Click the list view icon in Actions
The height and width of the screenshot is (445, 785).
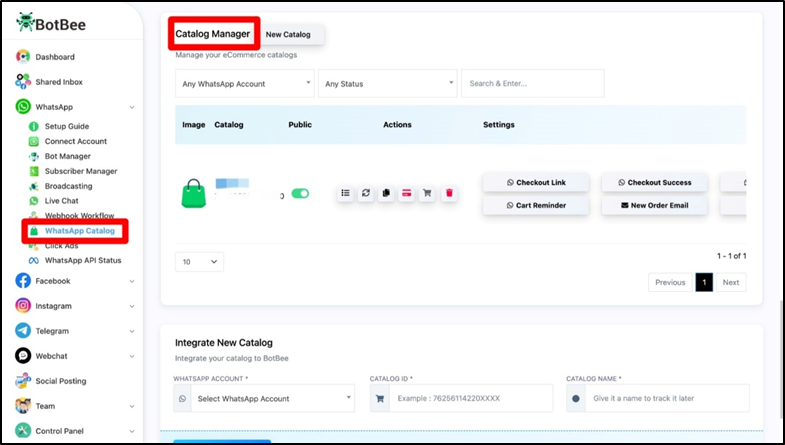click(x=346, y=193)
